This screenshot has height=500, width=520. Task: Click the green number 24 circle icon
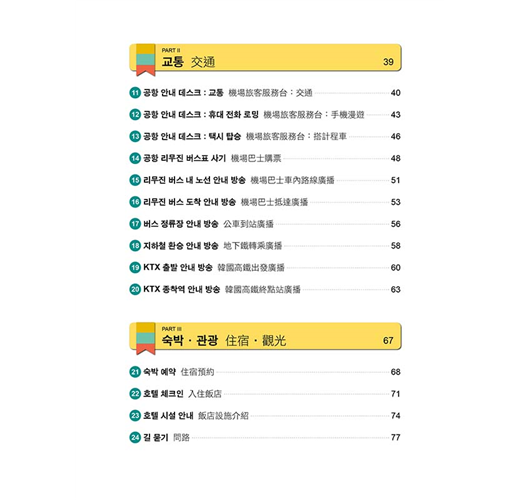135,437
